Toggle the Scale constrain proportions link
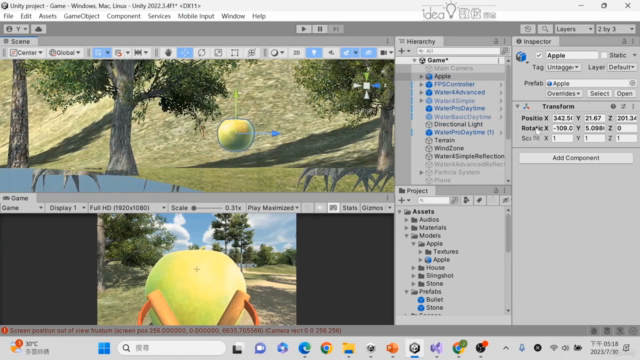Screen dimensions: 640x360 pyautogui.click(x=536, y=138)
